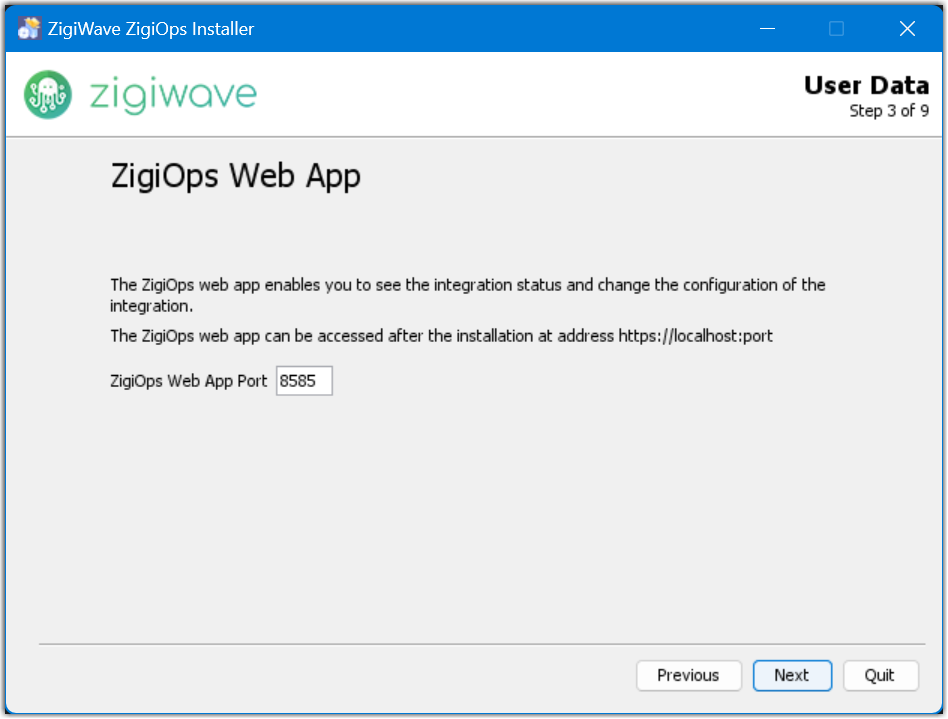The width and height of the screenshot is (948, 719).
Task: Click the ZigiWave octopus logo icon
Action: pyautogui.click(x=48, y=95)
